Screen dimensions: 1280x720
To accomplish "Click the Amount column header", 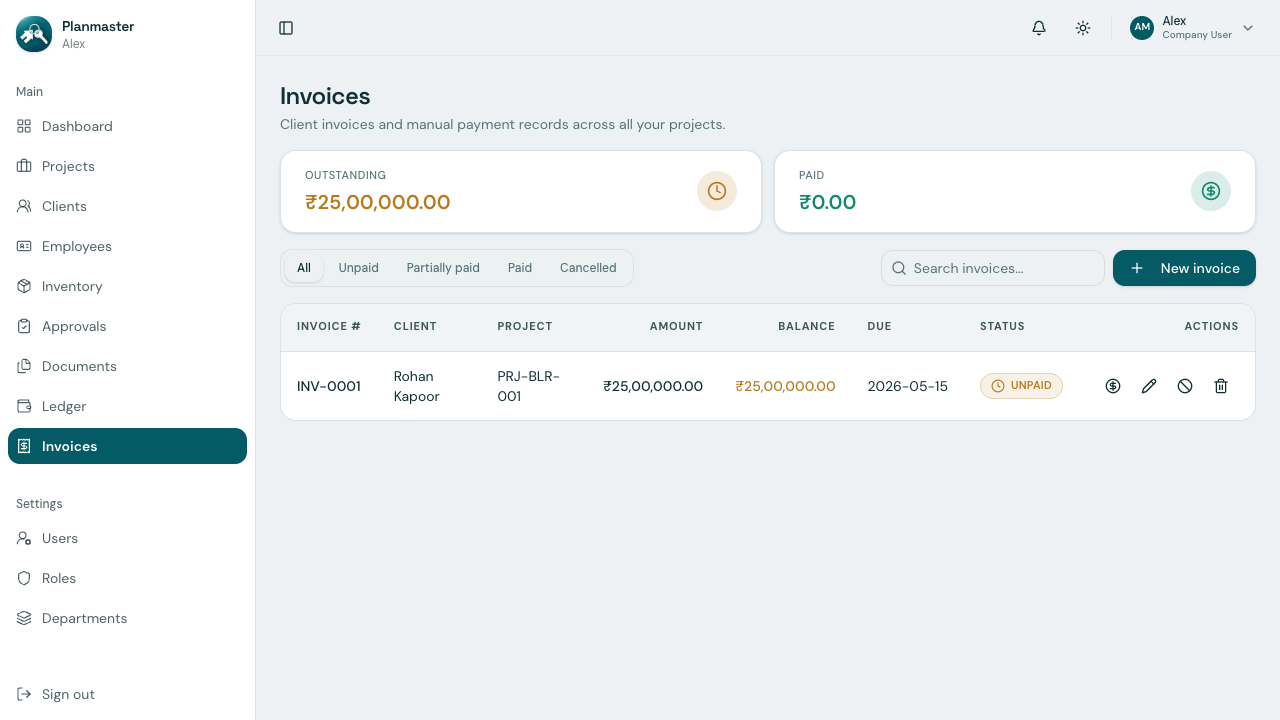I will 676,326.
